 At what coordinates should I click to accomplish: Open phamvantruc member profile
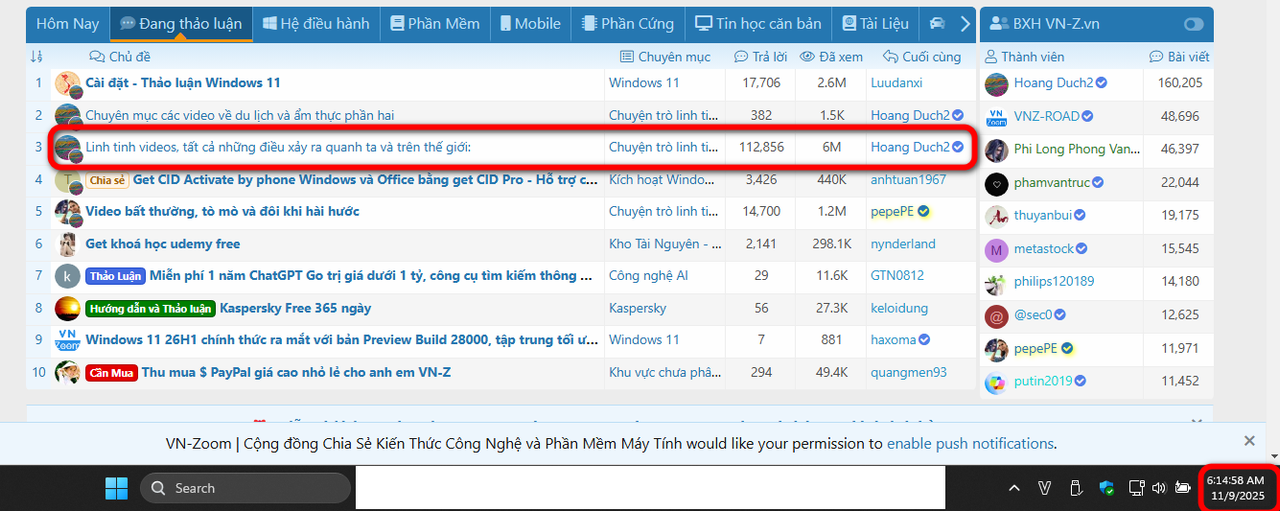click(1052, 182)
